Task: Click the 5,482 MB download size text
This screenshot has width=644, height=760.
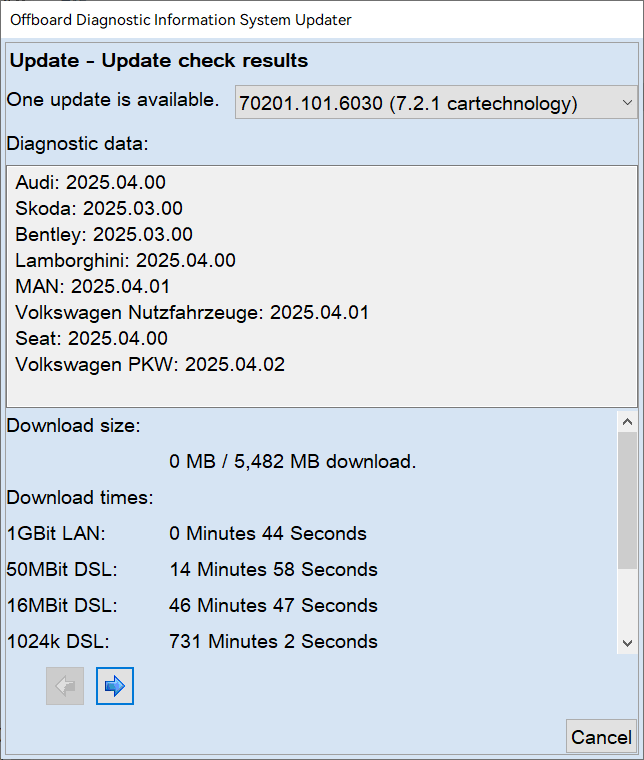Action: pyautogui.click(x=292, y=462)
